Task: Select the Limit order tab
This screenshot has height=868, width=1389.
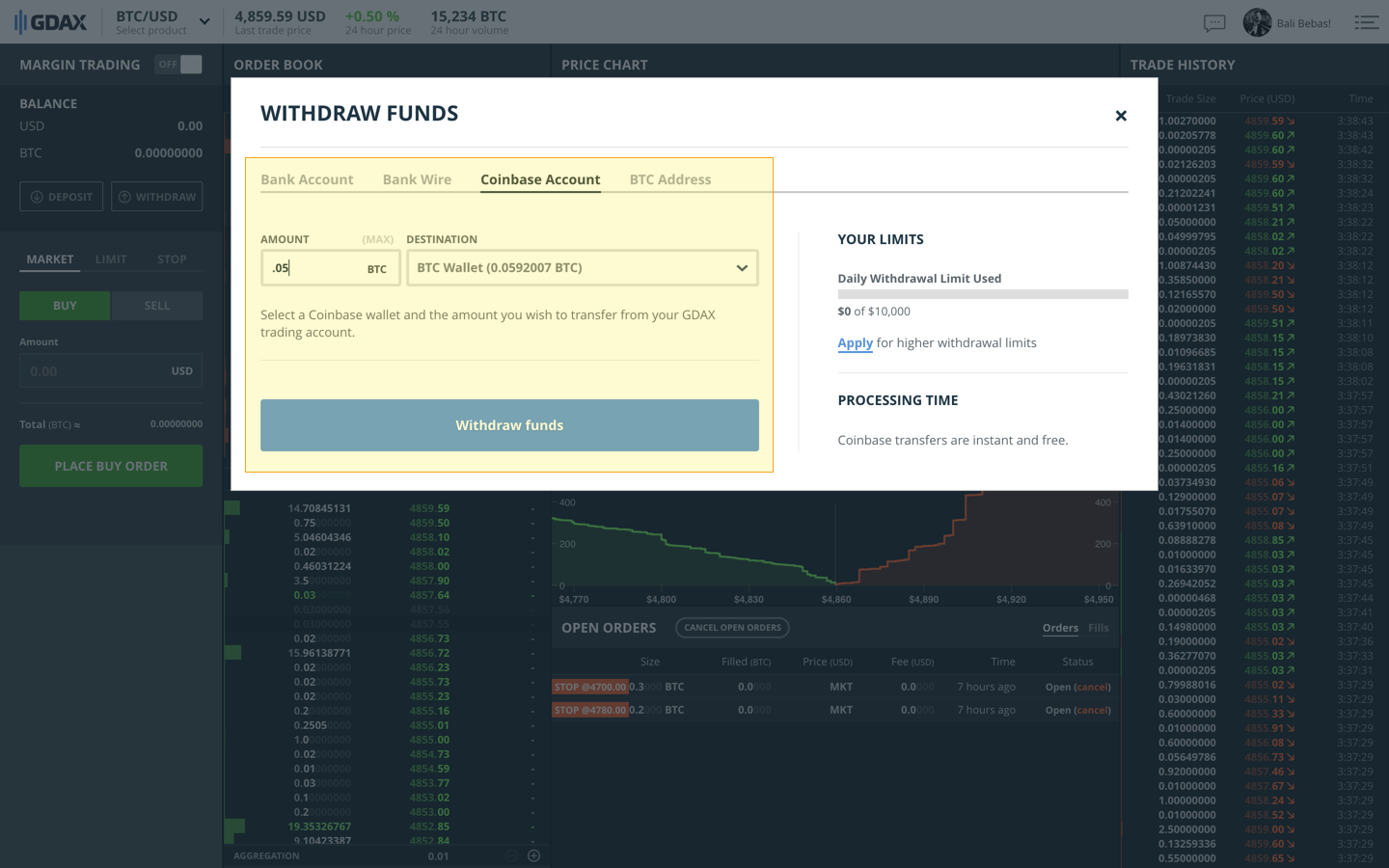Action: pos(111,259)
